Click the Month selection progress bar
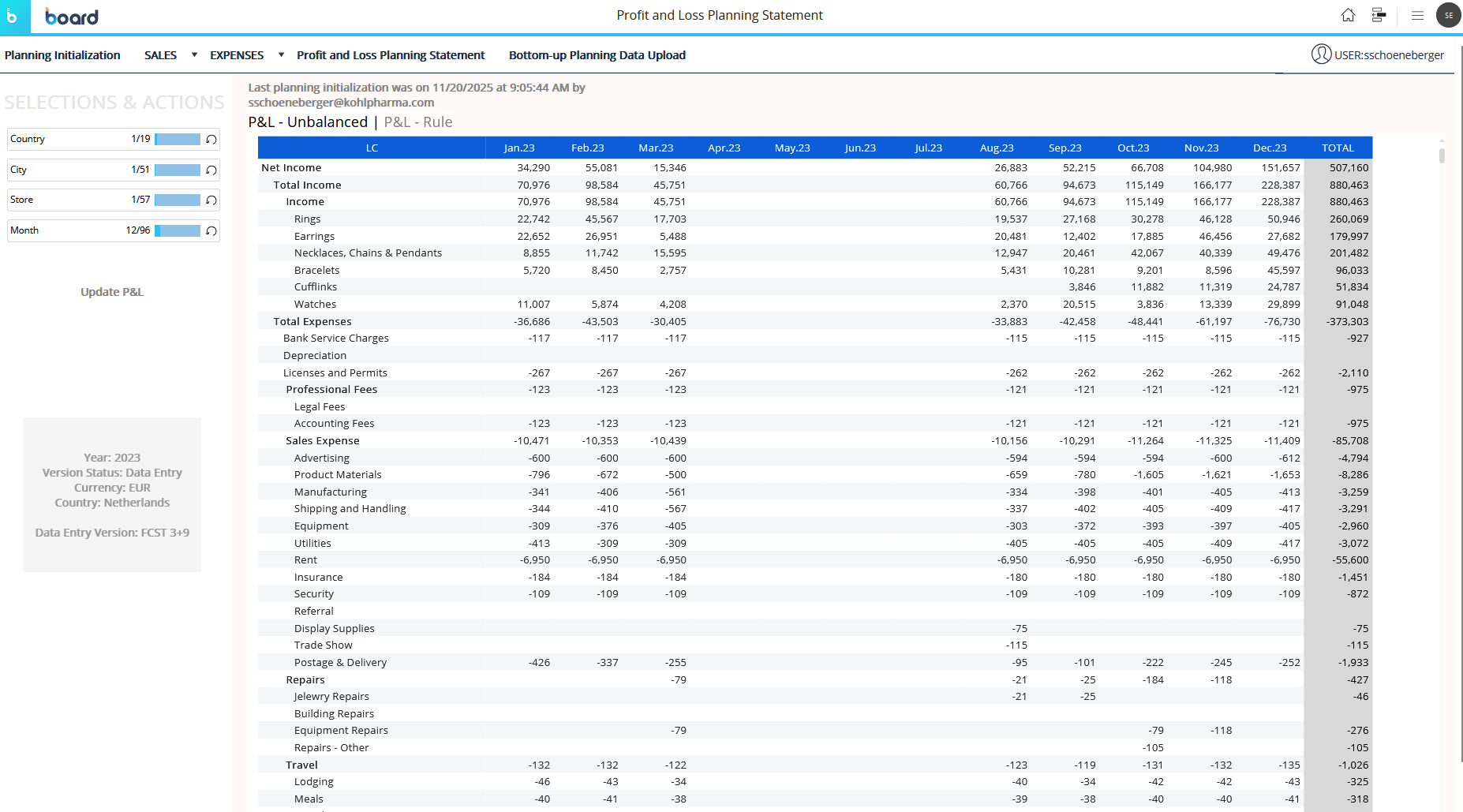Image resolution: width=1463 pixels, height=812 pixels. point(178,231)
